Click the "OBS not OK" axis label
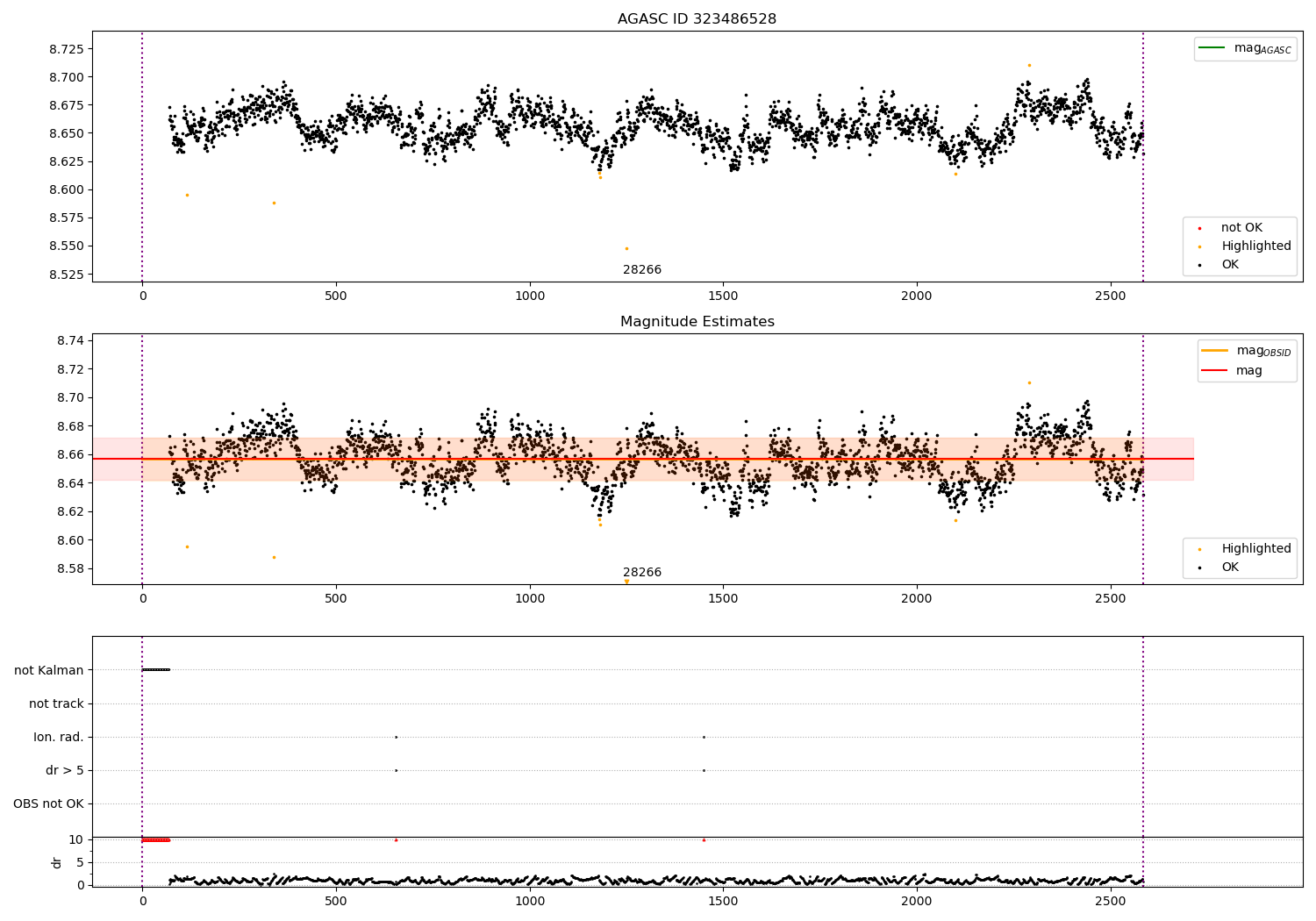The image size is (1316, 921). coord(48,803)
